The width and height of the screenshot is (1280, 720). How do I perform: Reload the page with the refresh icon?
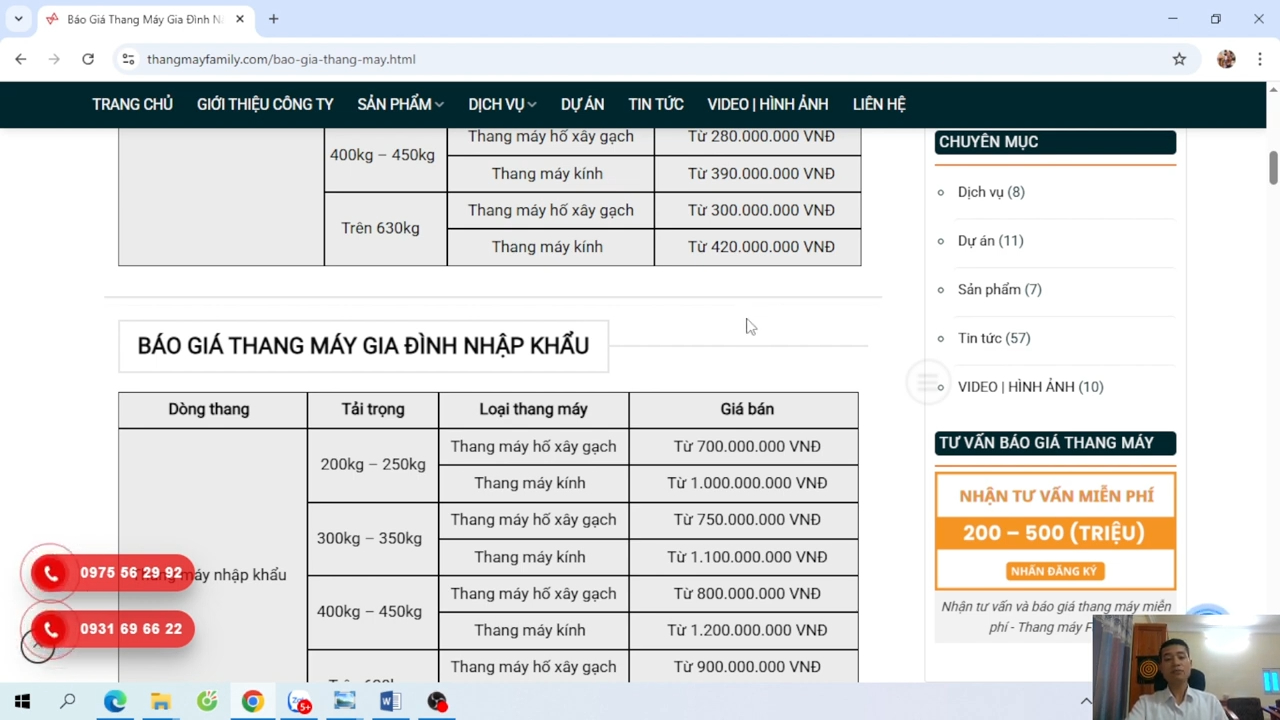(88, 59)
